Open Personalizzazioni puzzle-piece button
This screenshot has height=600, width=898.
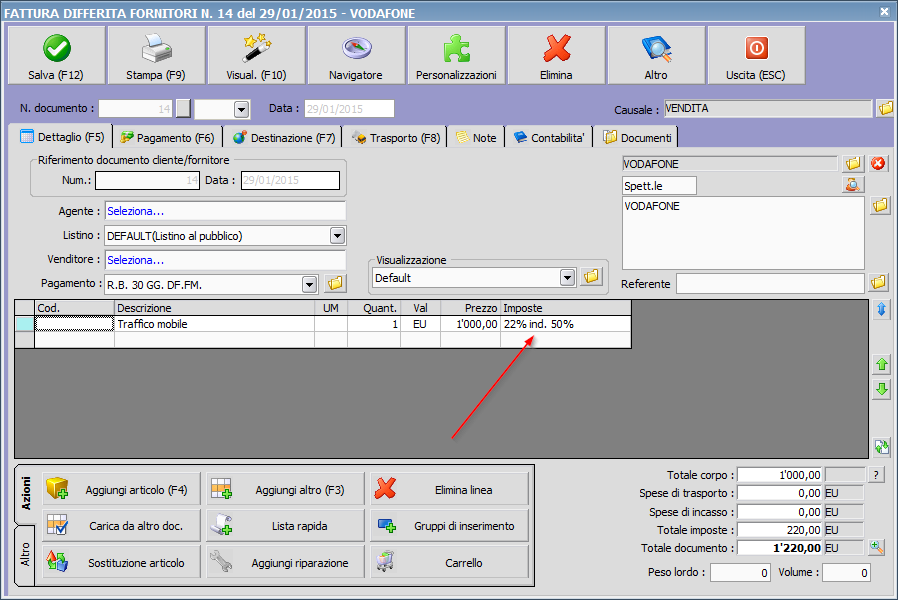pos(456,56)
